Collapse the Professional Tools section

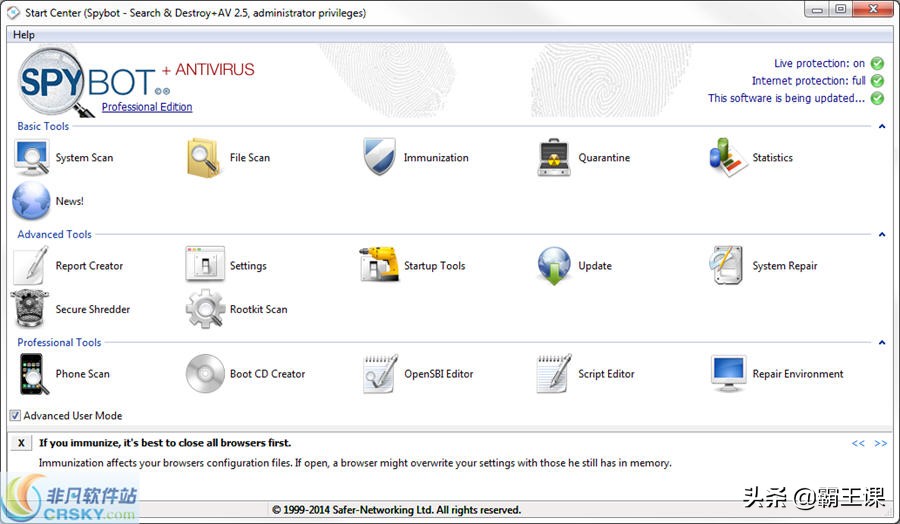[x=882, y=342]
